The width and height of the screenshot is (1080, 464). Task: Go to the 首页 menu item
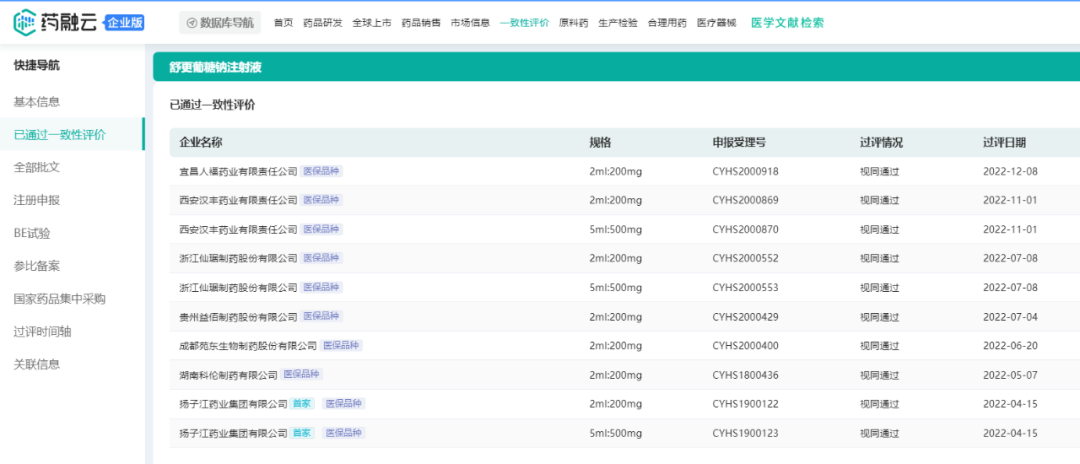pos(284,22)
